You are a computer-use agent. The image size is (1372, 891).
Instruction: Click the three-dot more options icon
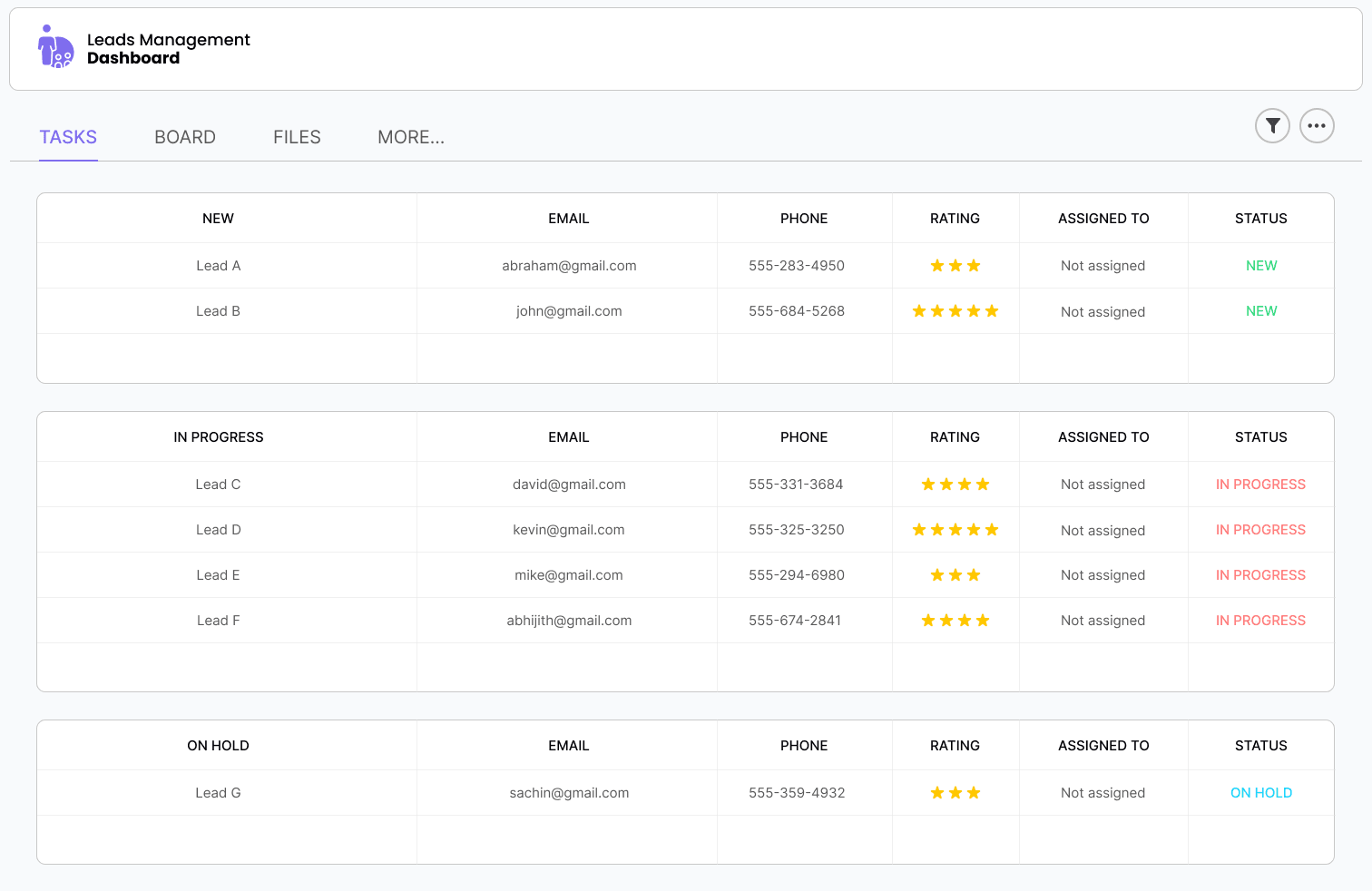pos(1317,126)
